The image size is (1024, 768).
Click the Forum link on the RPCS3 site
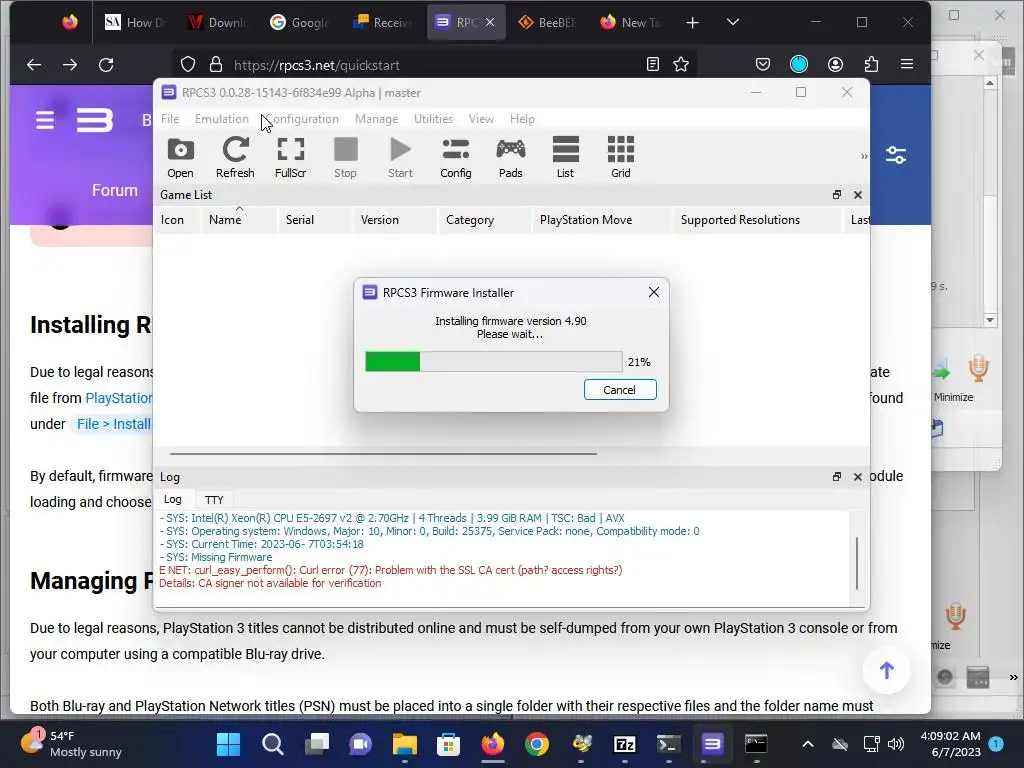click(x=115, y=190)
